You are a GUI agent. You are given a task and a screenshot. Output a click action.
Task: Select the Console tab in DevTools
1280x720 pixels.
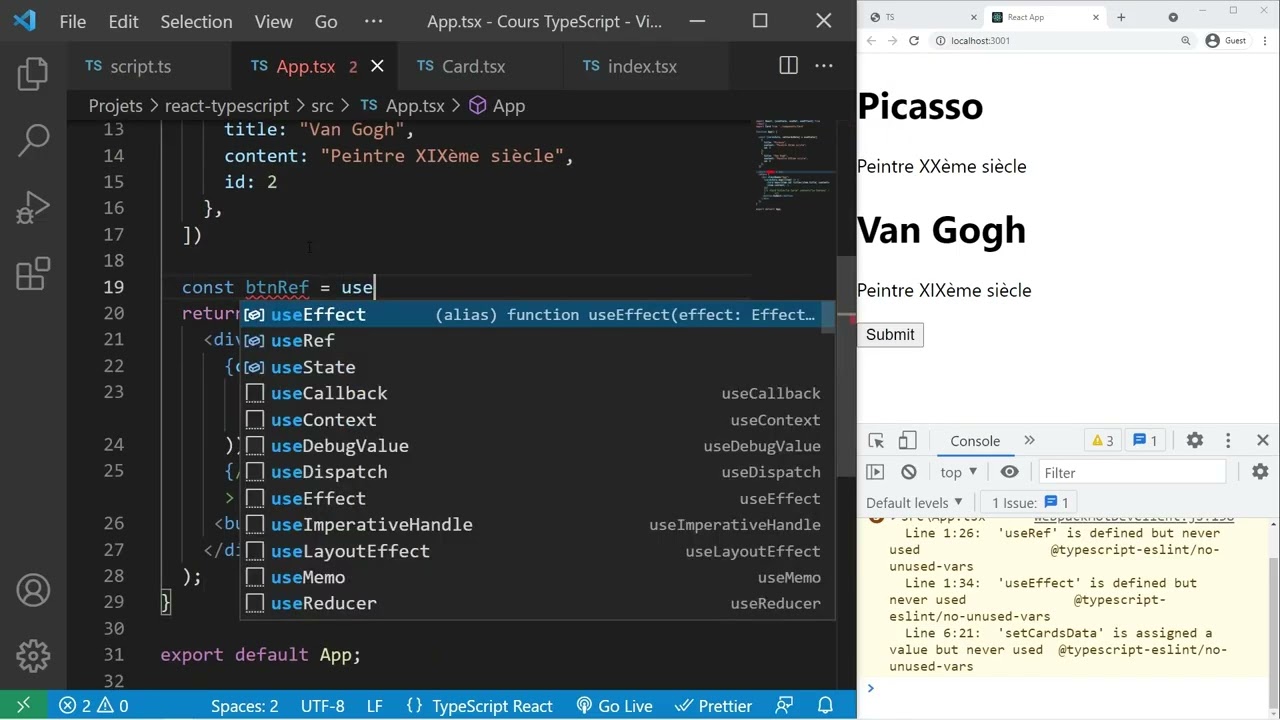point(975,441)
